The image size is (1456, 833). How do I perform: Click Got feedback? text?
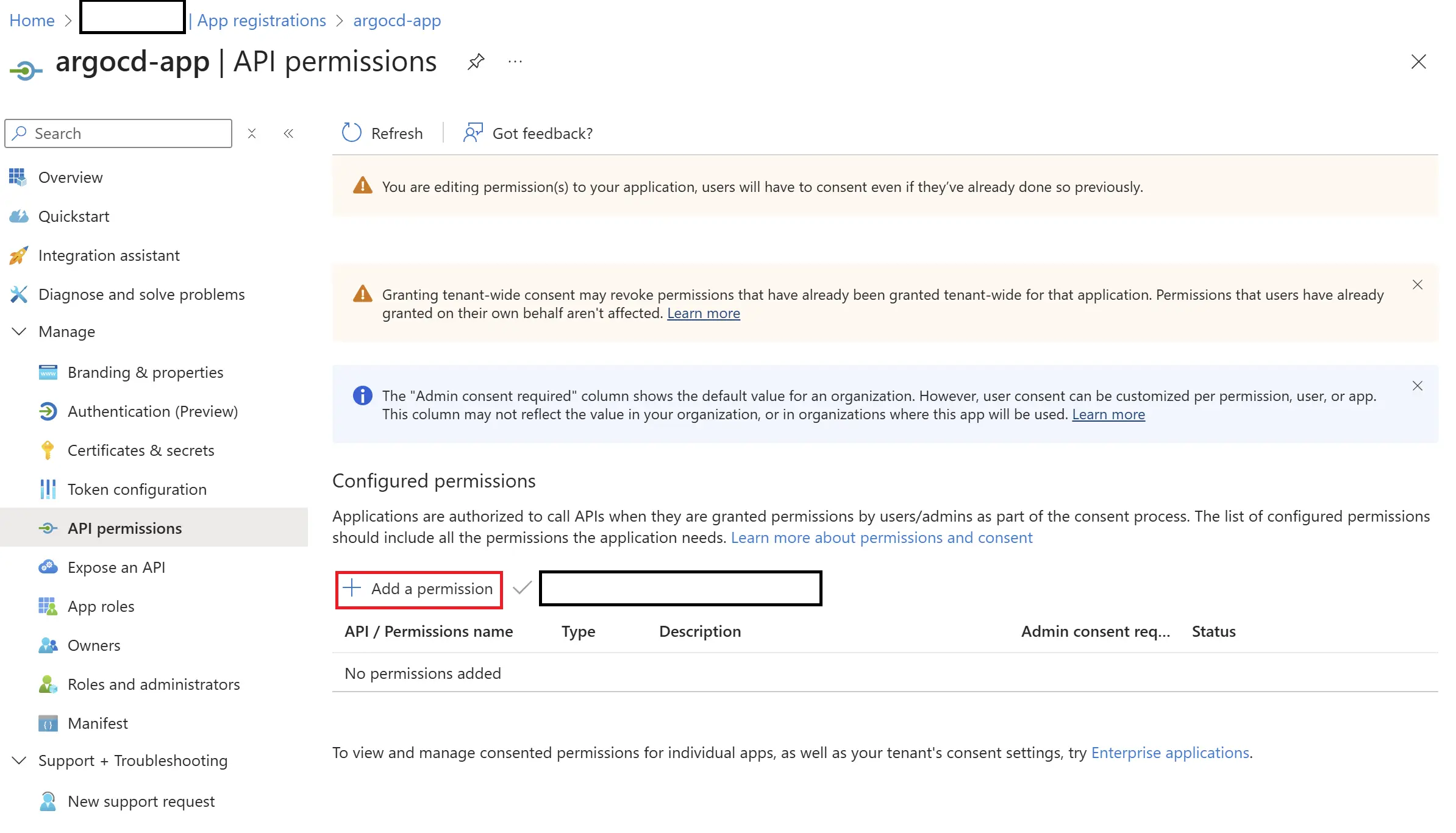[543, 133]
